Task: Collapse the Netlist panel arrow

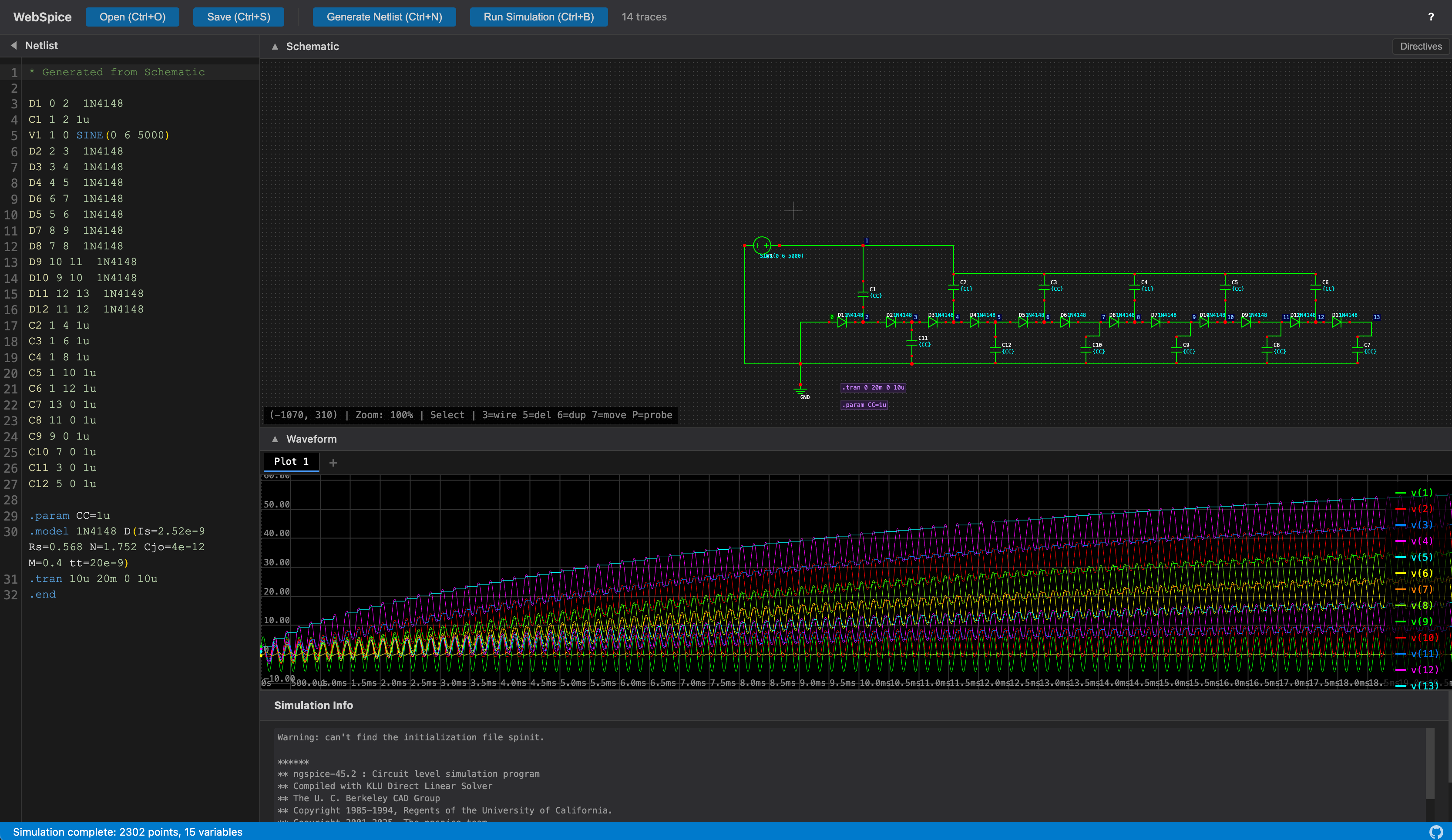Action: pyautogui.click(x=13, y=45)
